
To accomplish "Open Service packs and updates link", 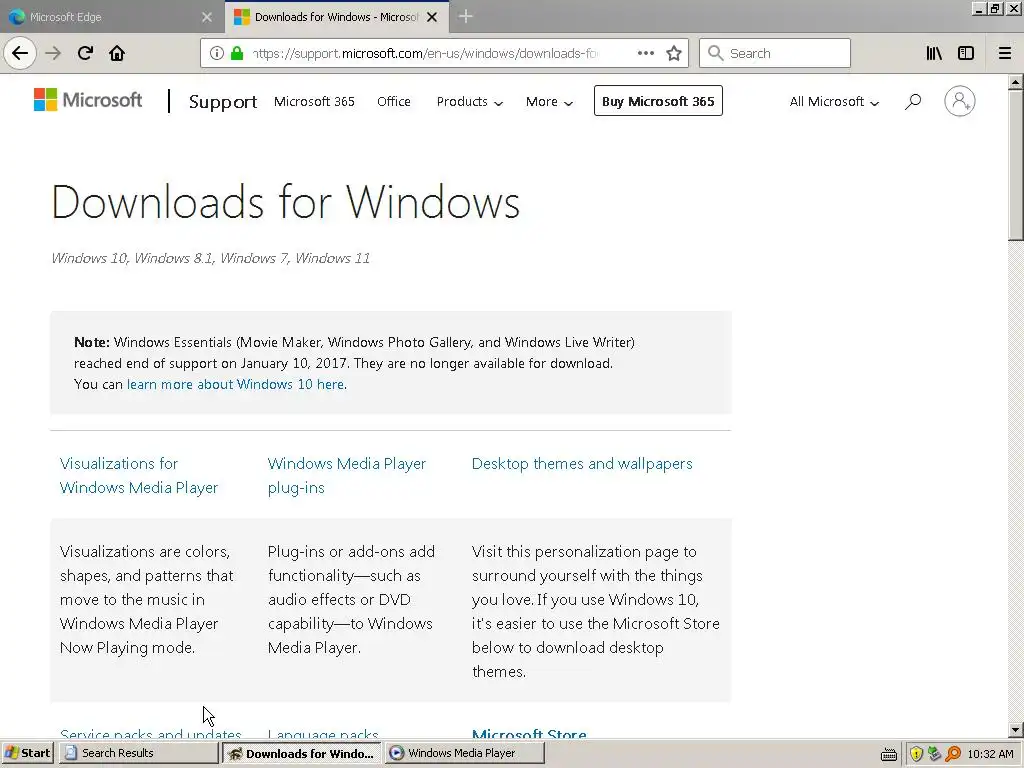I will coord(150,733).
